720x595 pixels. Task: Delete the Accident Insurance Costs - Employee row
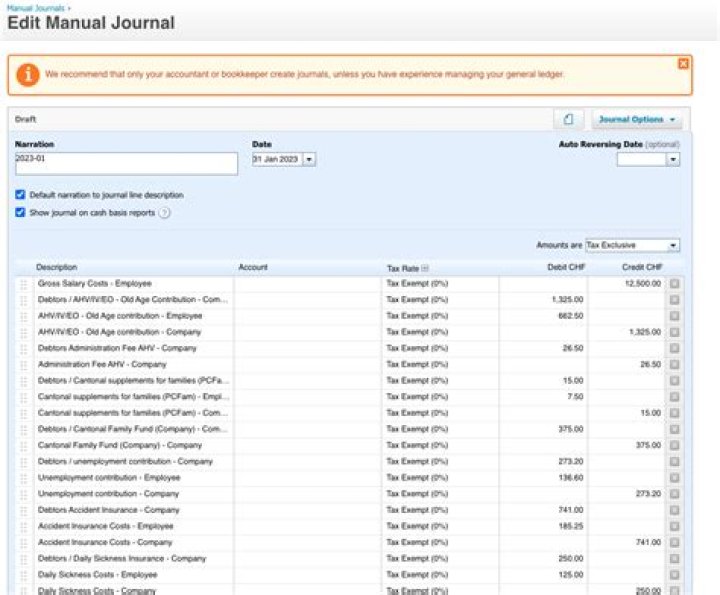(674, 526)
